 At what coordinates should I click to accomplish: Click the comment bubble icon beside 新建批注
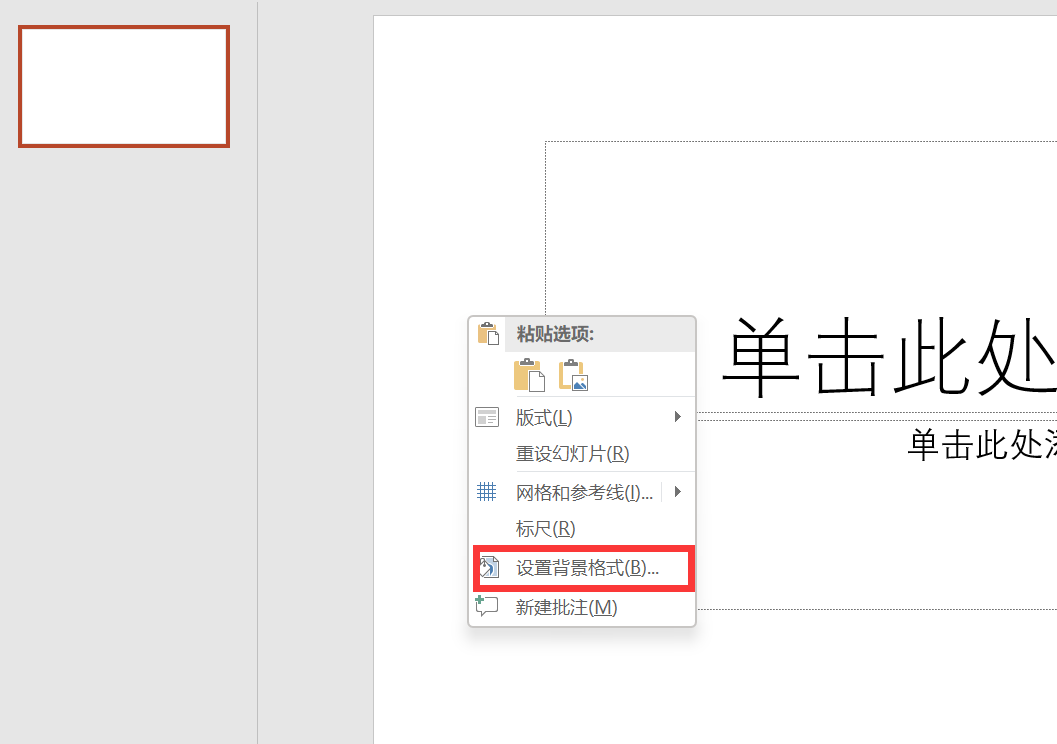coord(487,607)
